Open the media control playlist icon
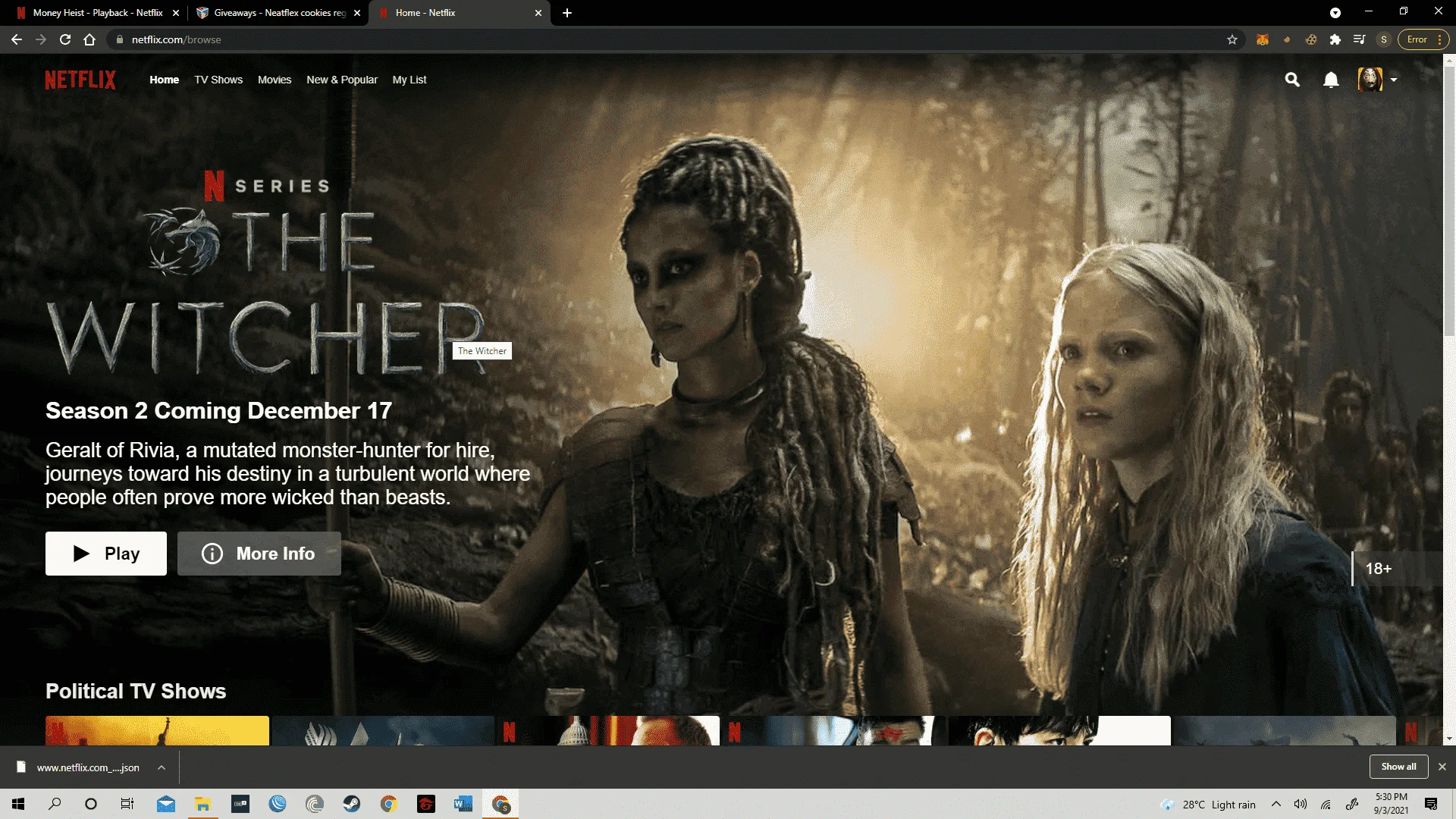This screenshot has width=1456, height=819. coord(1360,39)
